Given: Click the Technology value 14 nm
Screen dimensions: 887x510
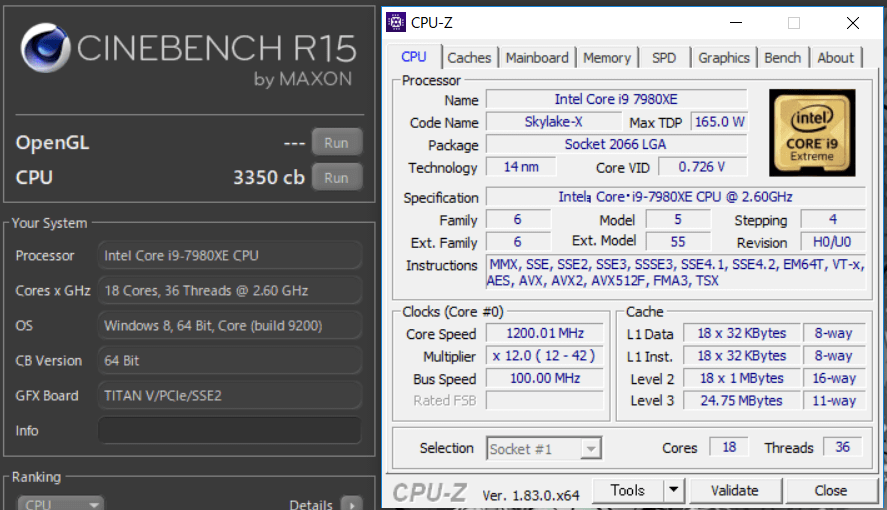Looking at the screenshot, I should (x=521, y=167).
